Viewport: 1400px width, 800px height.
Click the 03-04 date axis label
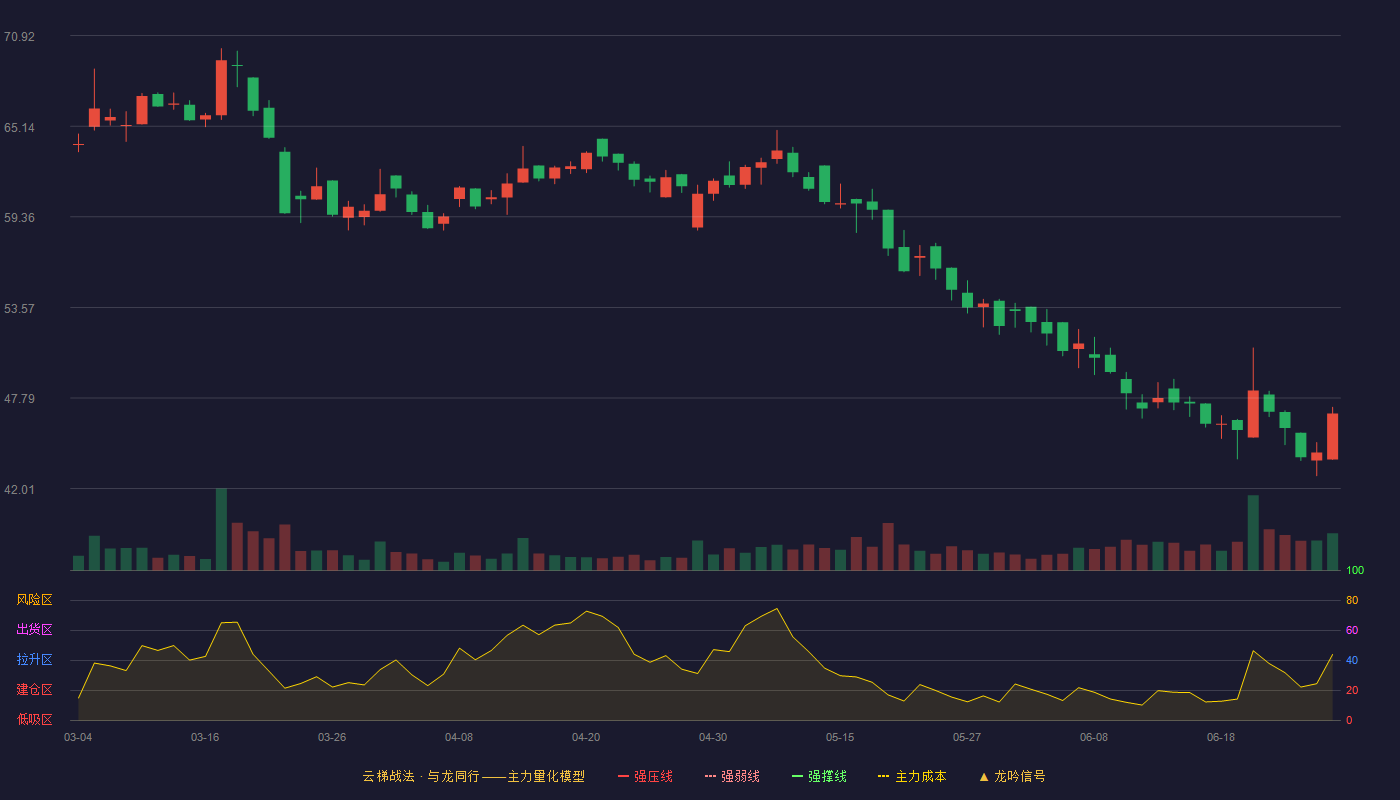[78, 737]
